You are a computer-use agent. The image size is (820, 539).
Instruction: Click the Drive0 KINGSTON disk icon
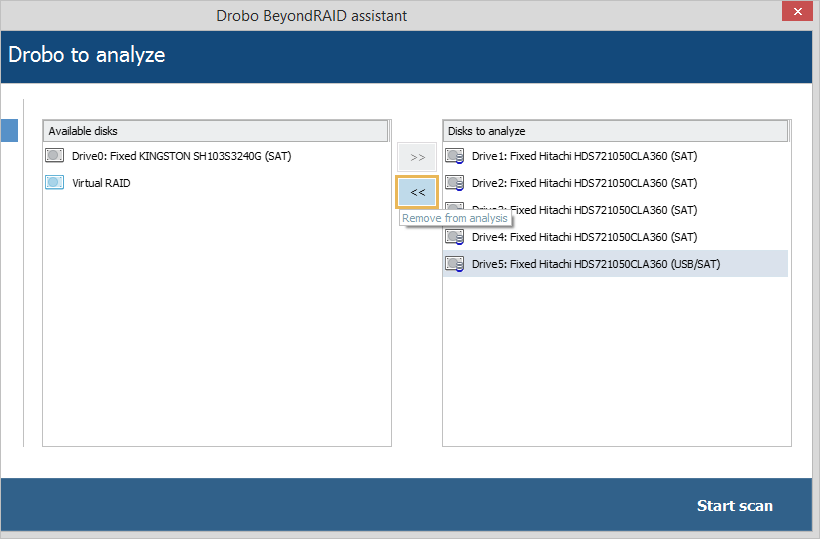point(54,155)
